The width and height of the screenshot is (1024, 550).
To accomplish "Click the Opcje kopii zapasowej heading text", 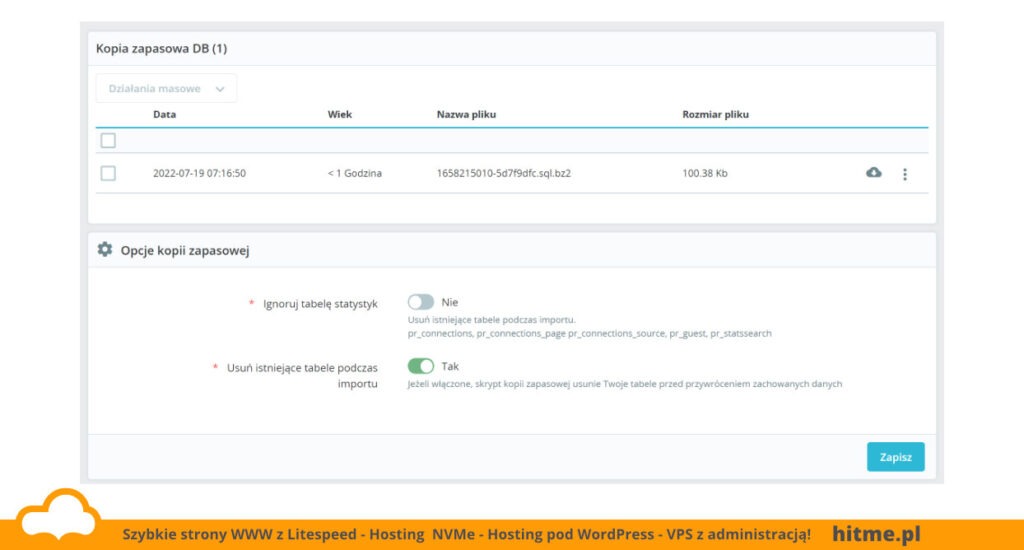I will tap(185, 250).
